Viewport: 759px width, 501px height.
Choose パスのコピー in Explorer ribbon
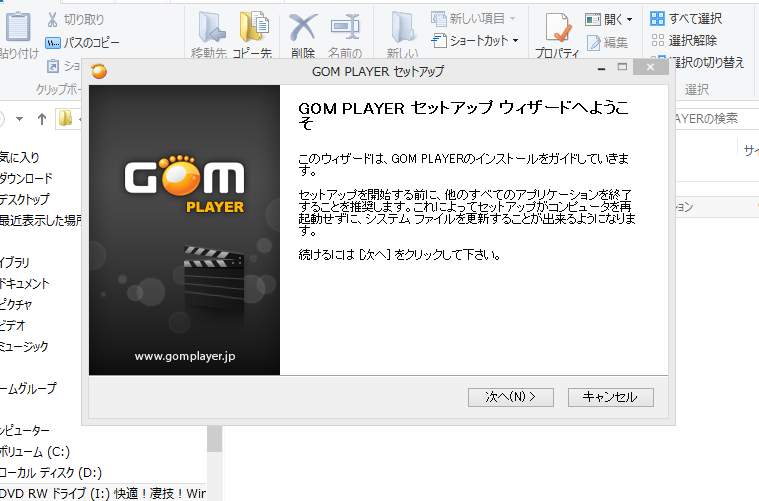(82, 43)
